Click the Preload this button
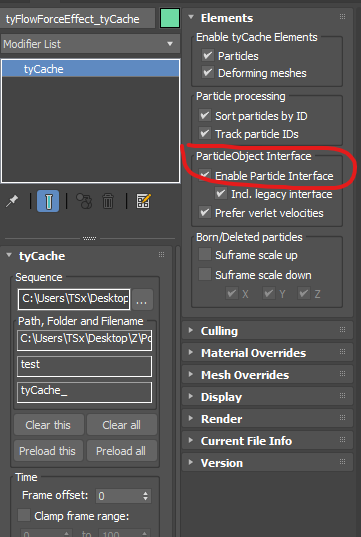Screen dimensions: 361x537 (49, 451)
